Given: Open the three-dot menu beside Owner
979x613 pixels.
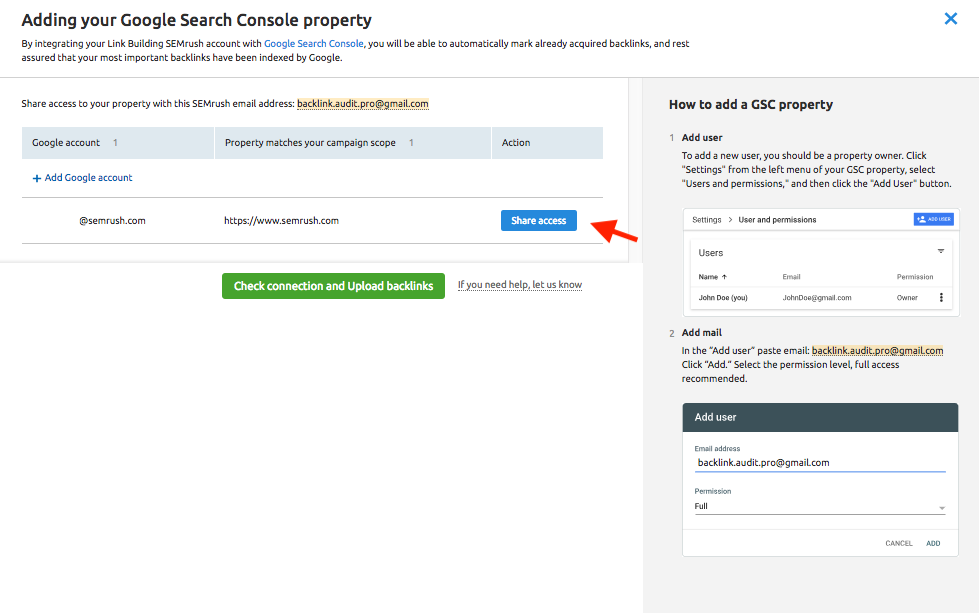Looking at the screenshot, I should 941,298.
